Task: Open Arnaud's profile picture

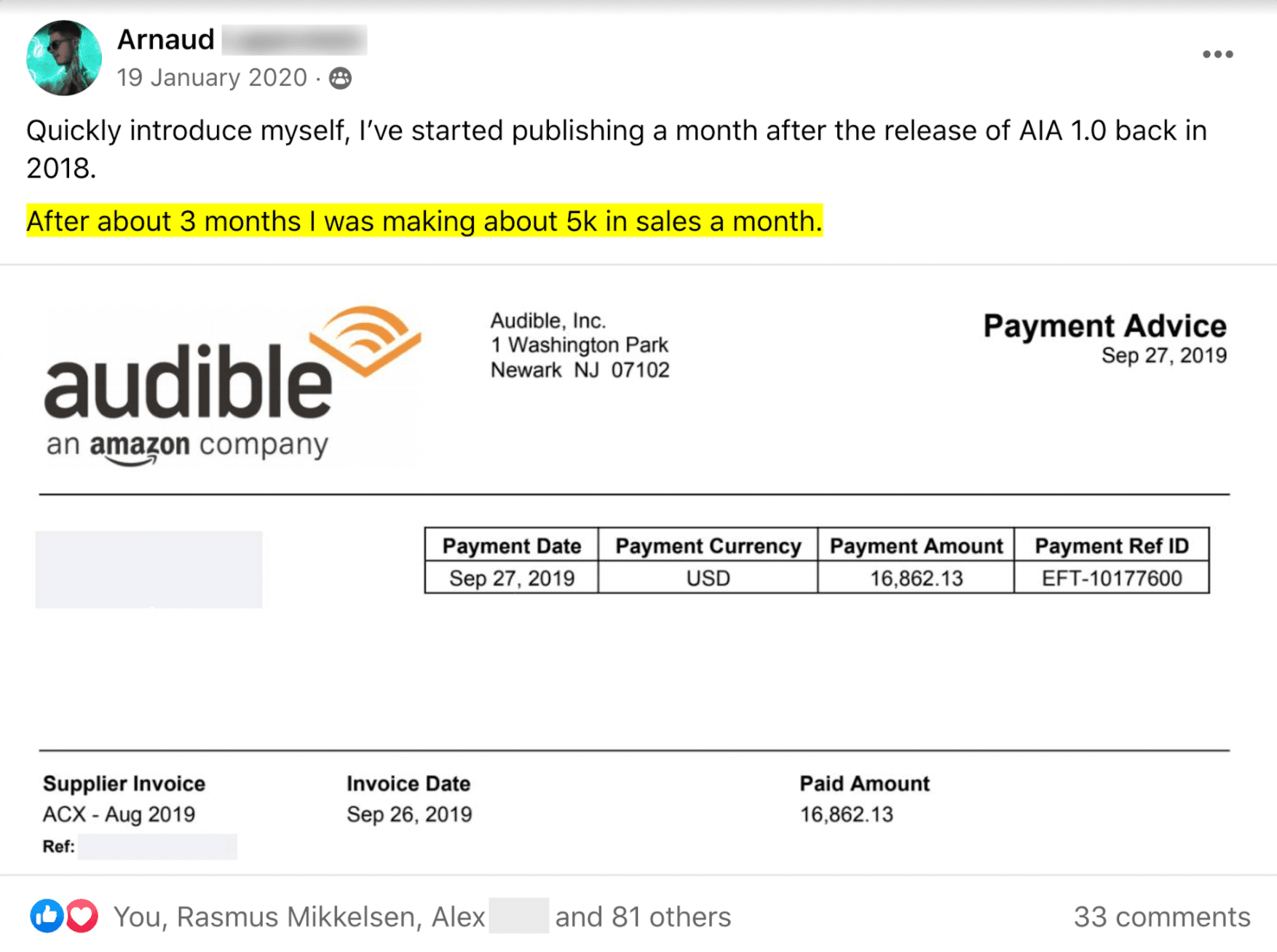Action: (64, 58)
